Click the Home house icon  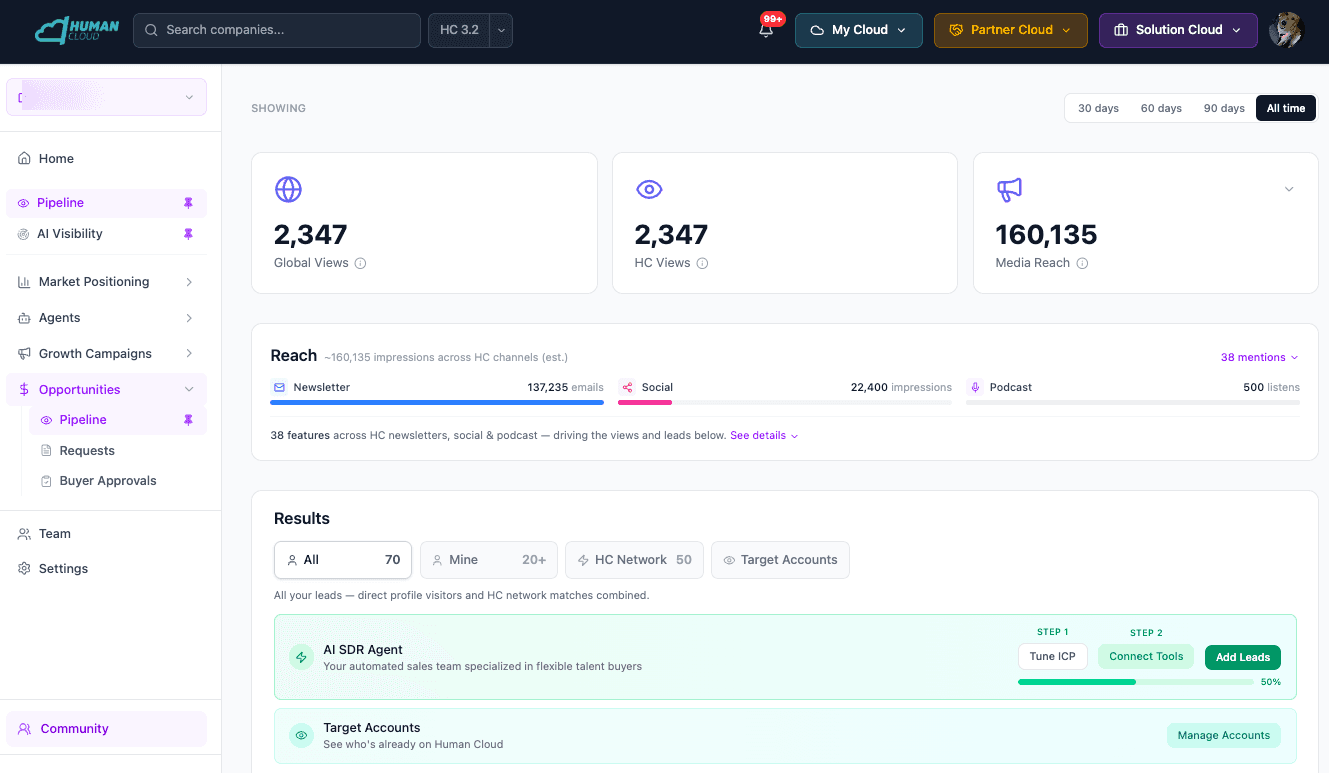click(25, 158)
